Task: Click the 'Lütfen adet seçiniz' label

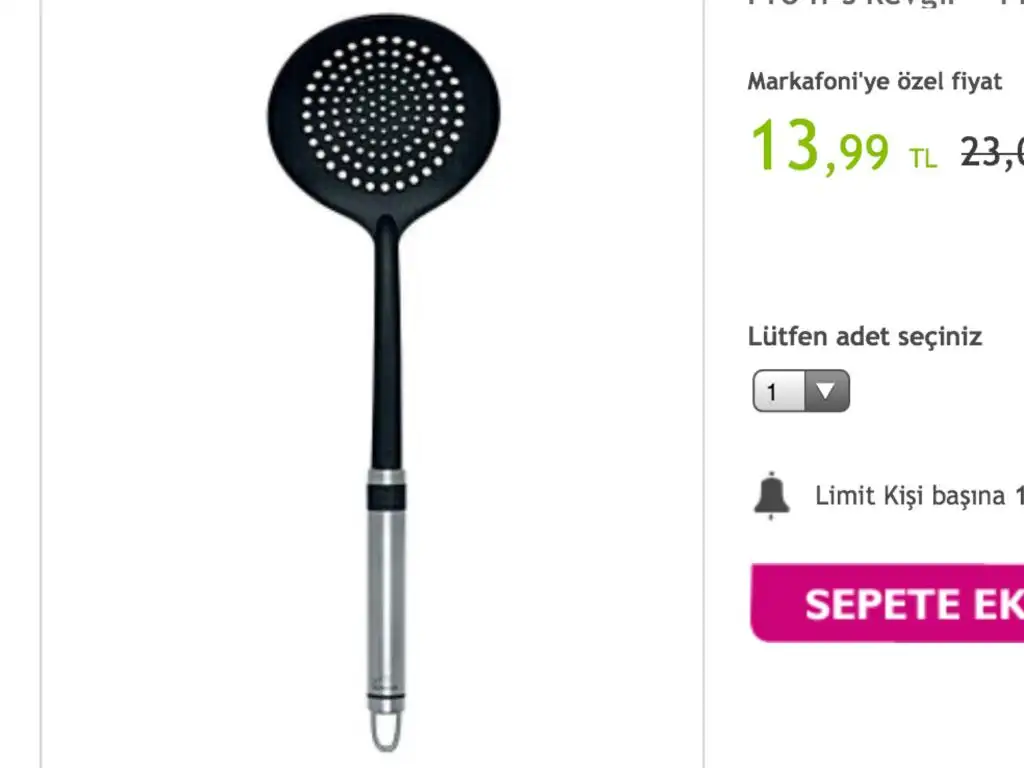Action: point(865,337)
